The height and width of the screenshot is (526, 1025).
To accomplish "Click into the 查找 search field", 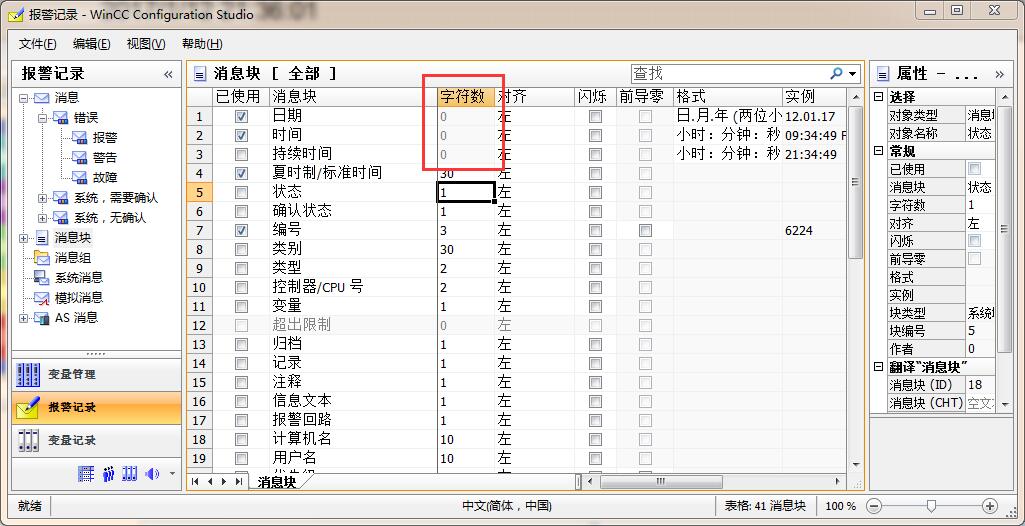I will [730, 73].
